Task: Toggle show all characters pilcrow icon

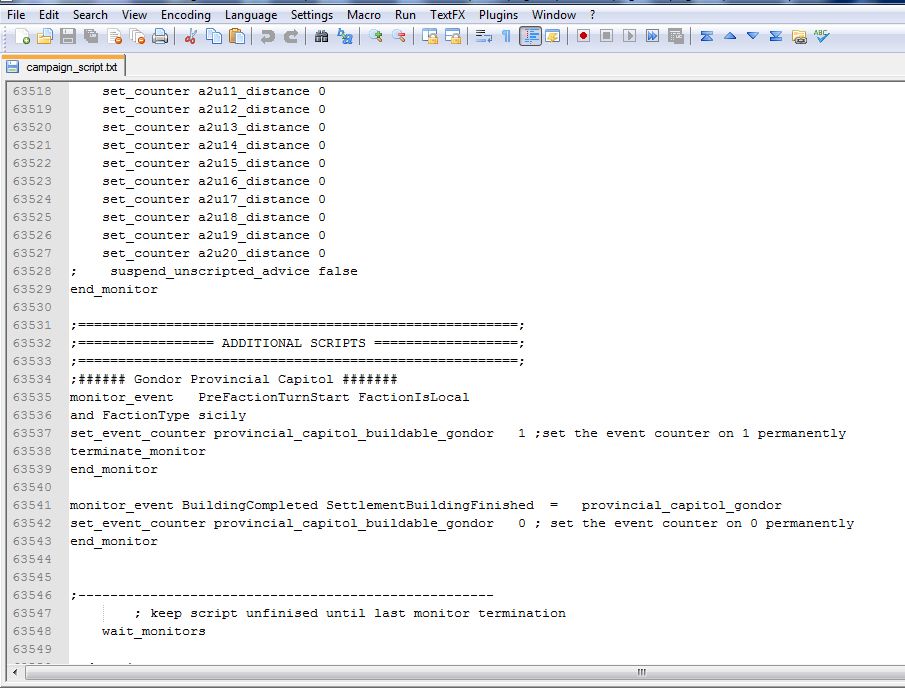Action: pos(506,36)
